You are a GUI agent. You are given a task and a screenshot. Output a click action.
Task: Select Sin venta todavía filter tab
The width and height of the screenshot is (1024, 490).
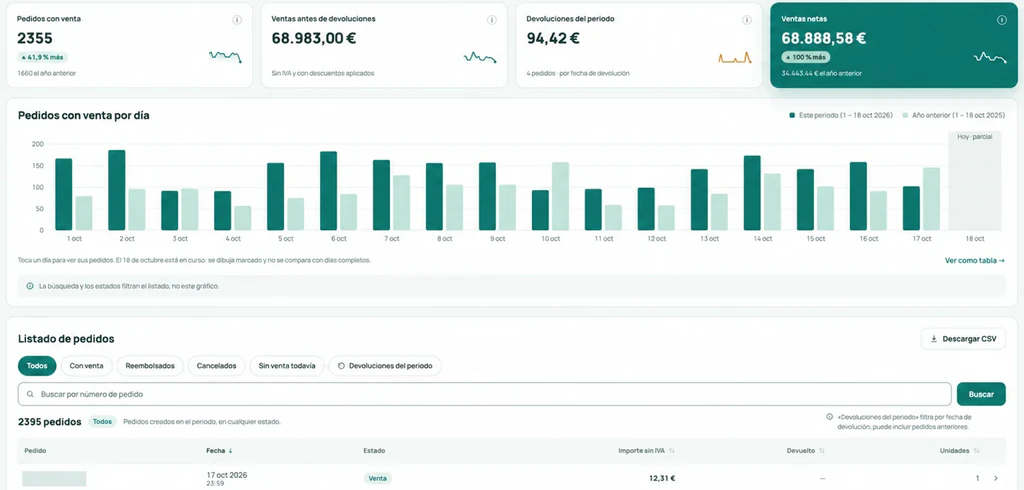tap(287, 366)
